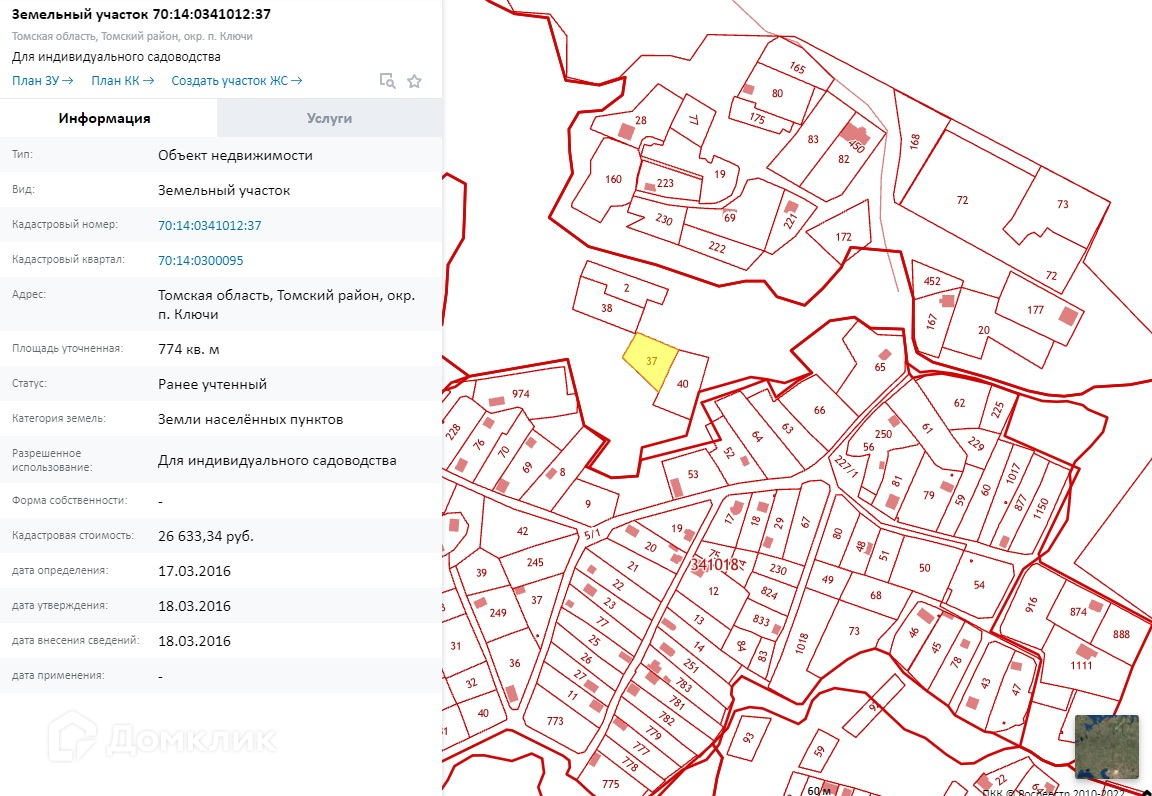
Task: Click the search-on-map document icon
Action: tap(387, 81)
